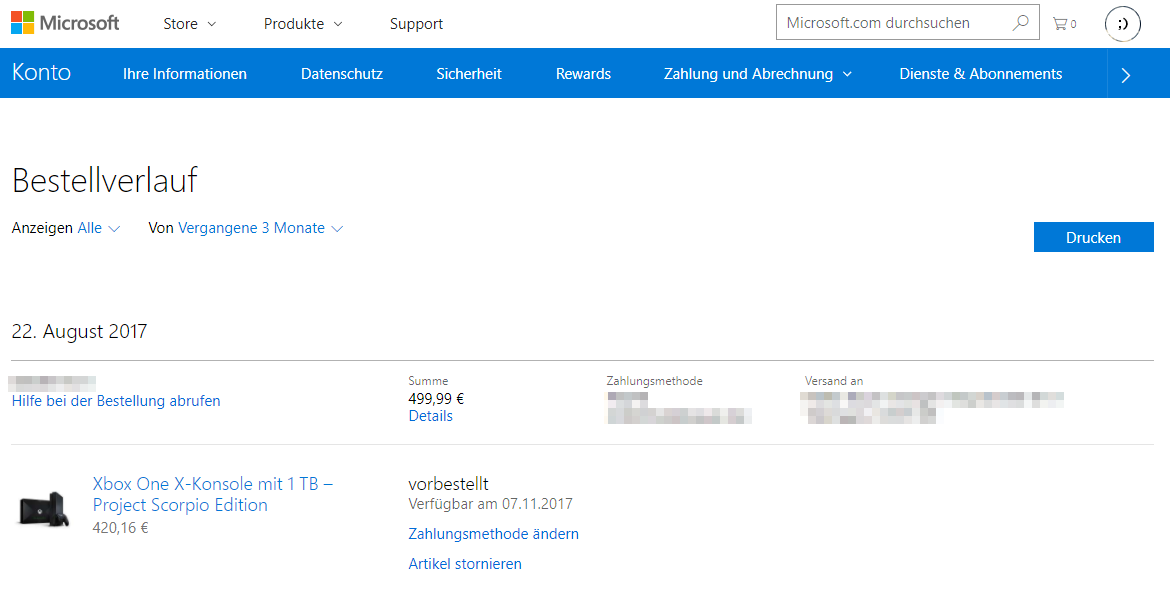This screenshot has width=1170, height=610.
Task: Click the search magnifier icon
Action: tap(1020, 23)
